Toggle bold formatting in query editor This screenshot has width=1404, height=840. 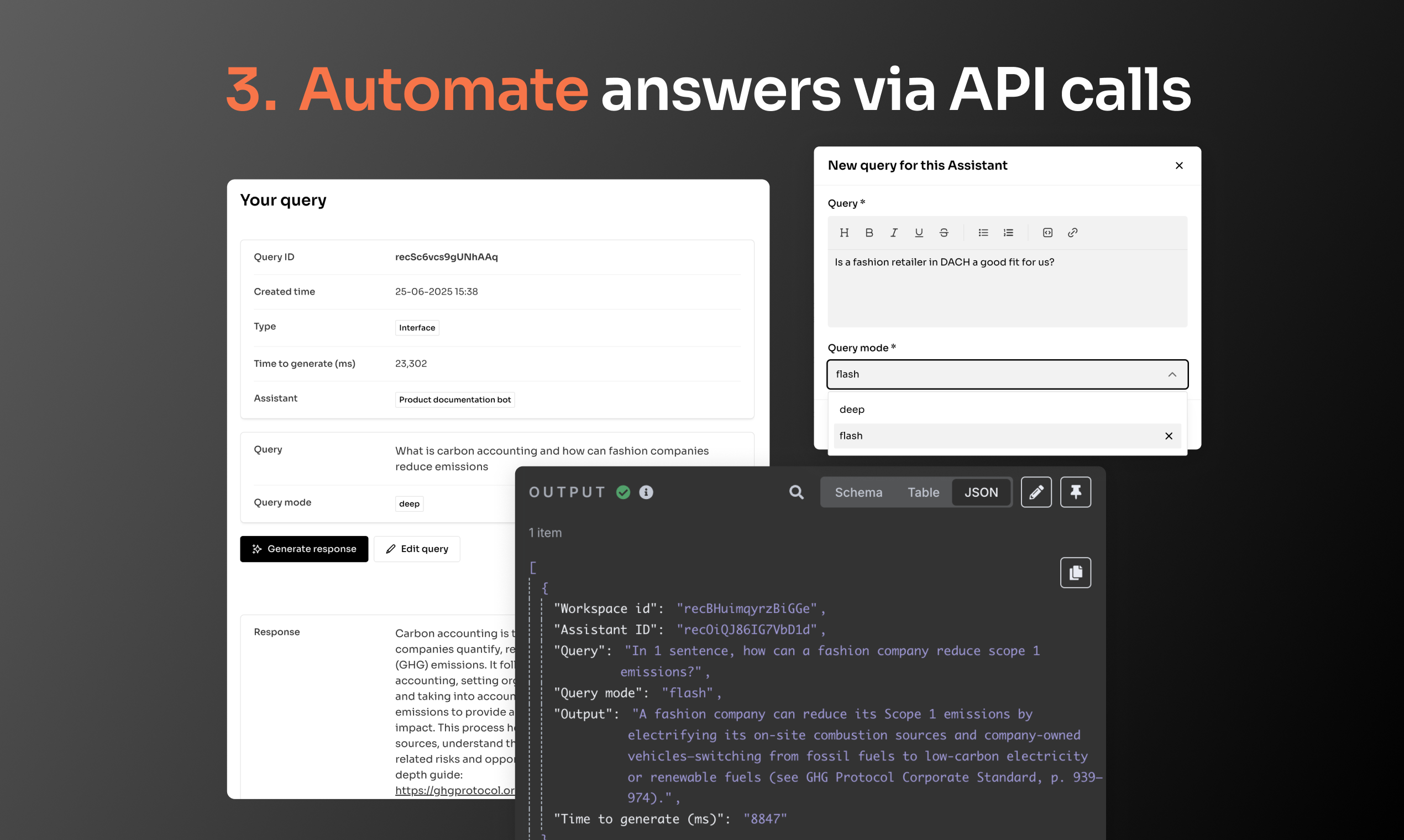point(869,233)
